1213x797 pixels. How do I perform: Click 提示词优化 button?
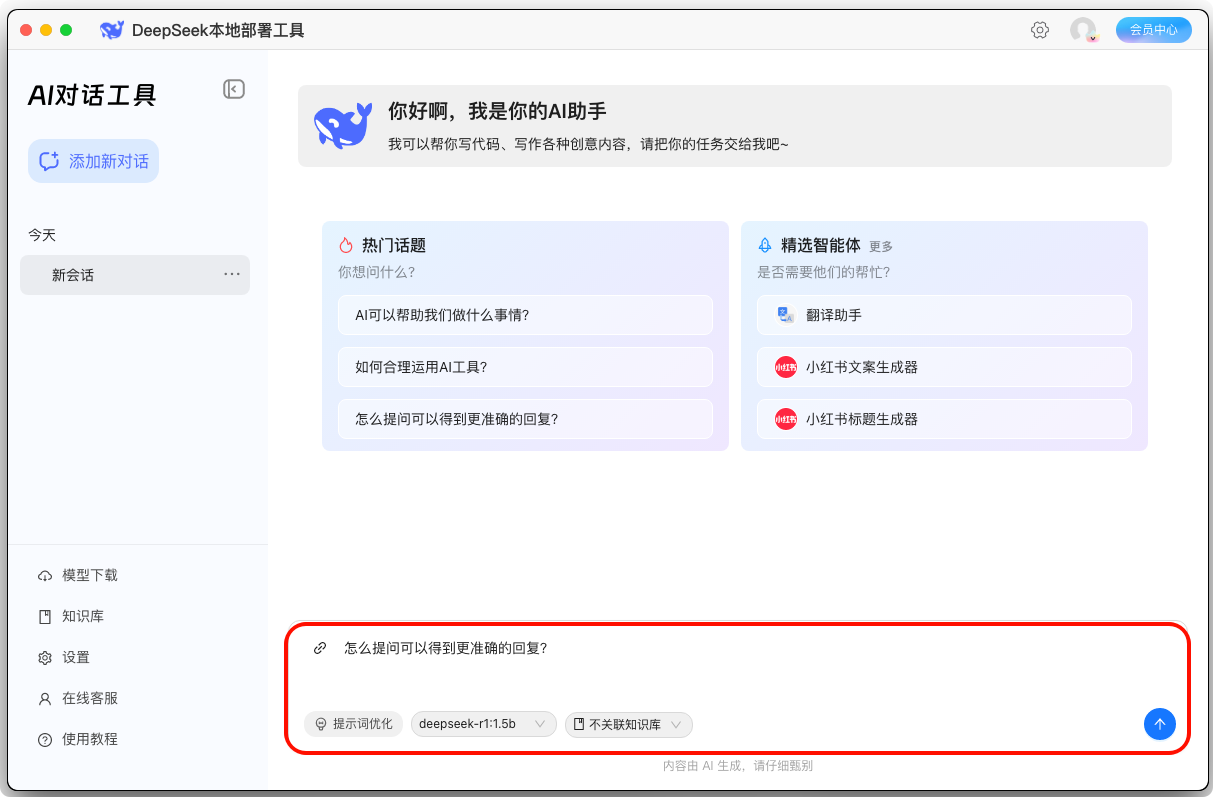click(354, 724)
